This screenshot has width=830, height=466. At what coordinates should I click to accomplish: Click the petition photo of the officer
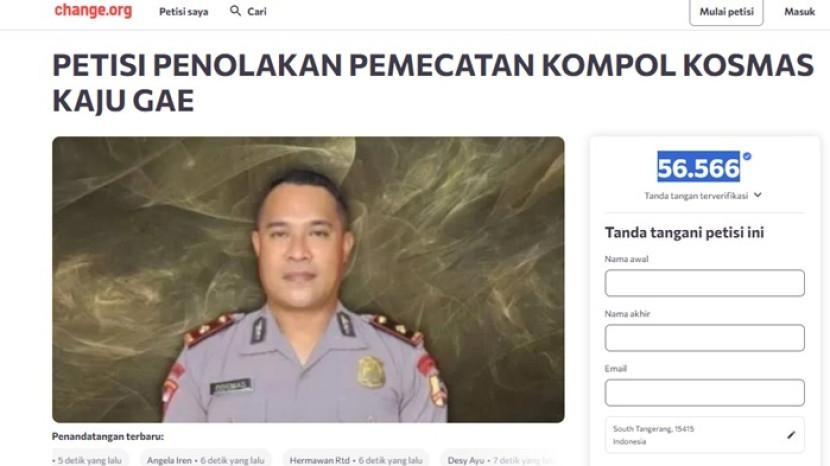click(308, 280)
